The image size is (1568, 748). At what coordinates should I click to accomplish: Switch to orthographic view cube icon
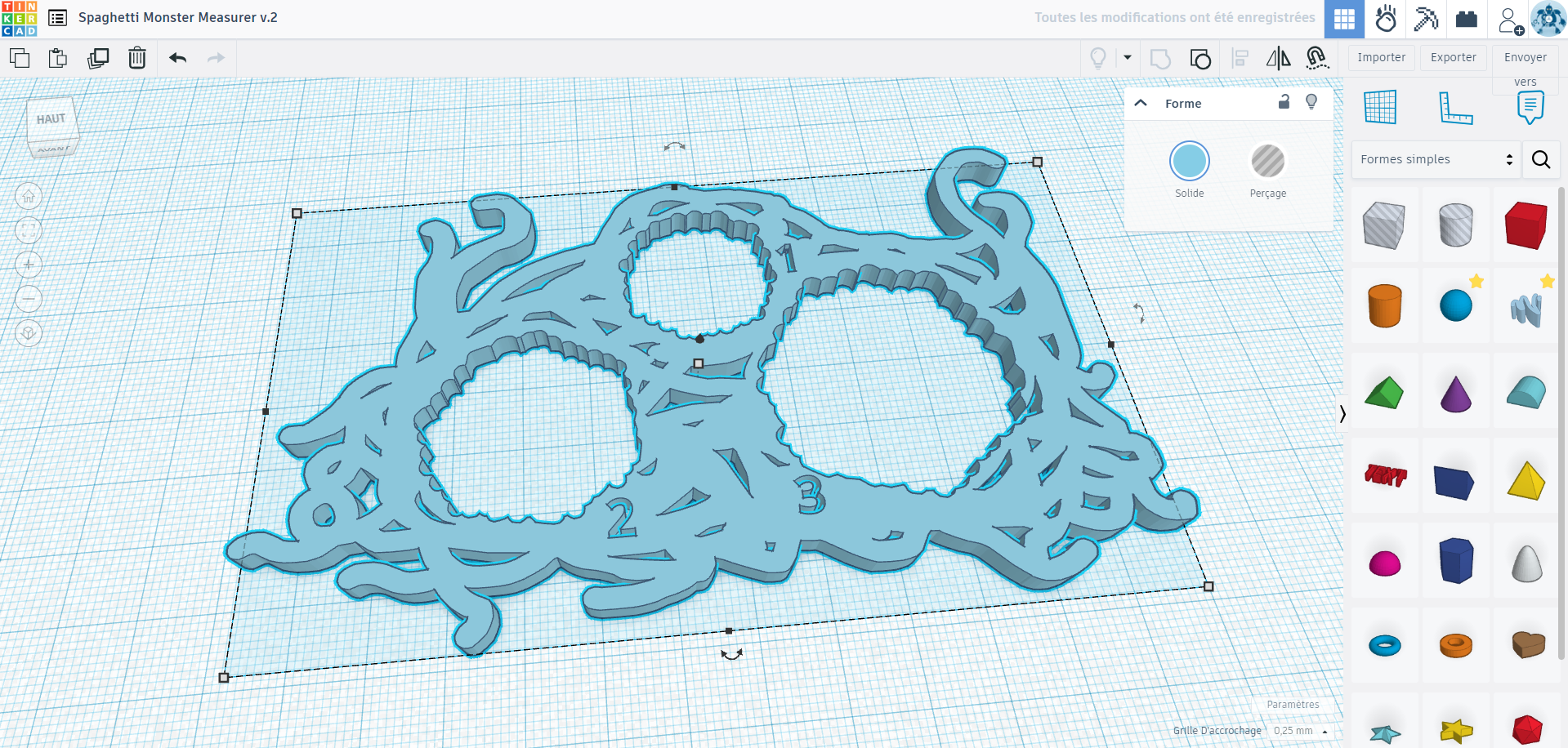pyautogui.click(x=29, y=333)
